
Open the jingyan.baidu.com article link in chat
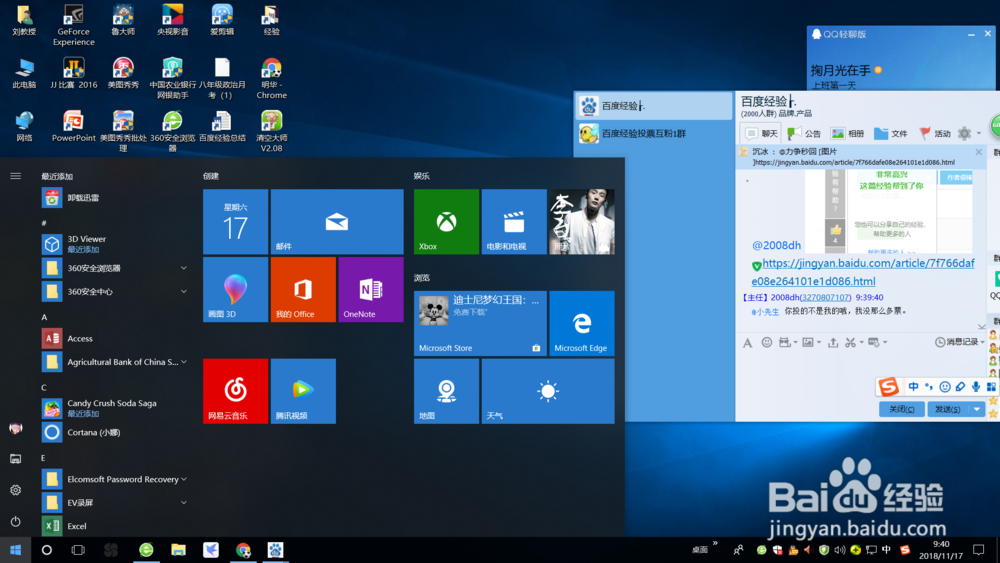863,272
